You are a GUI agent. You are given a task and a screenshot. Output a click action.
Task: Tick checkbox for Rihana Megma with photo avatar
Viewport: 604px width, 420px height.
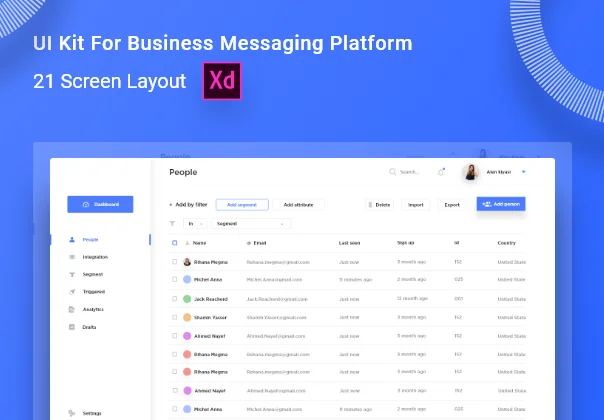tap(174, 262)
